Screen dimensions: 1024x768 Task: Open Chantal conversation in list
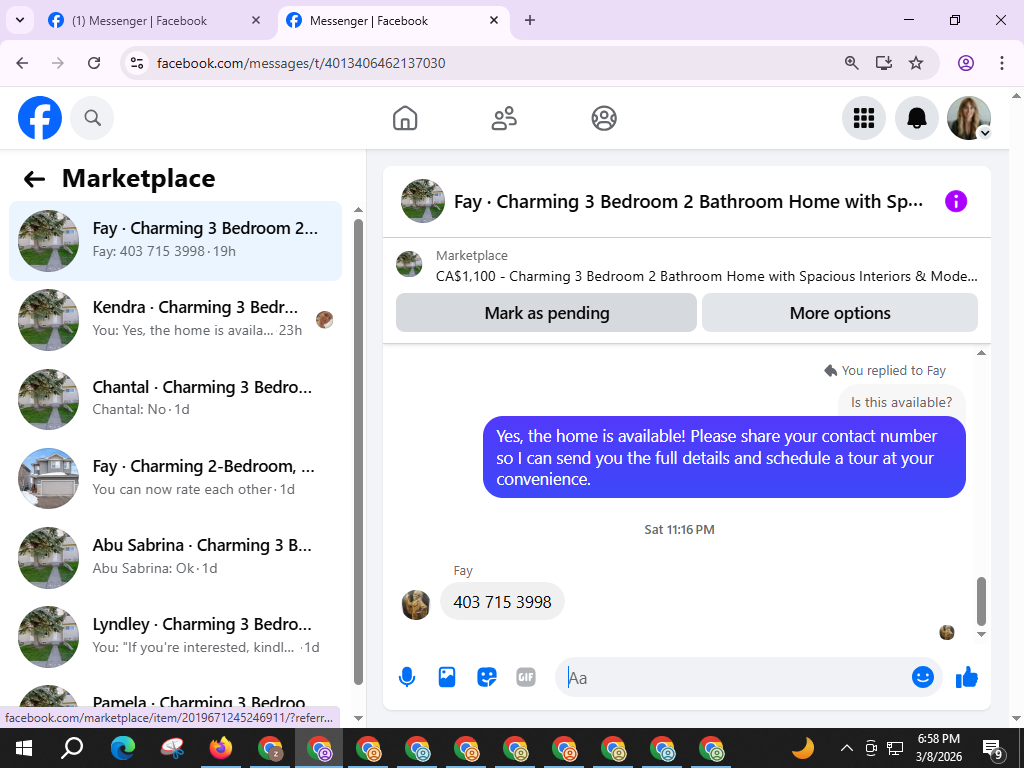click(175, 398)
